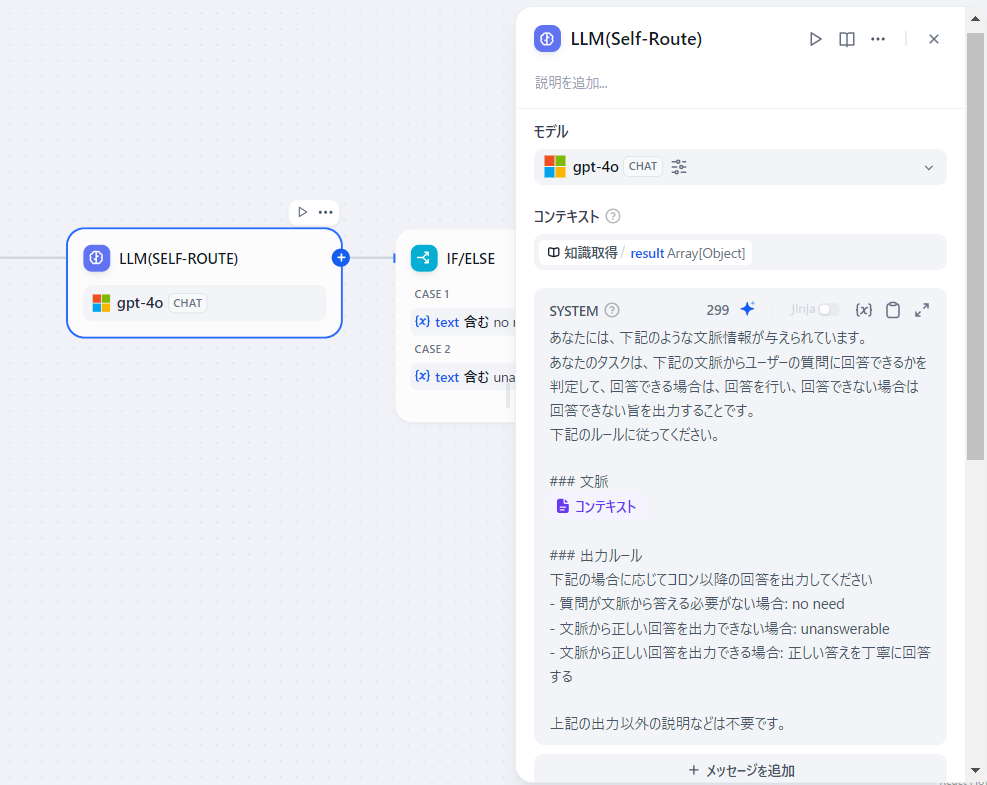
Task: Click the document icon in the コンテキスト chip
Action: [562, 506]
